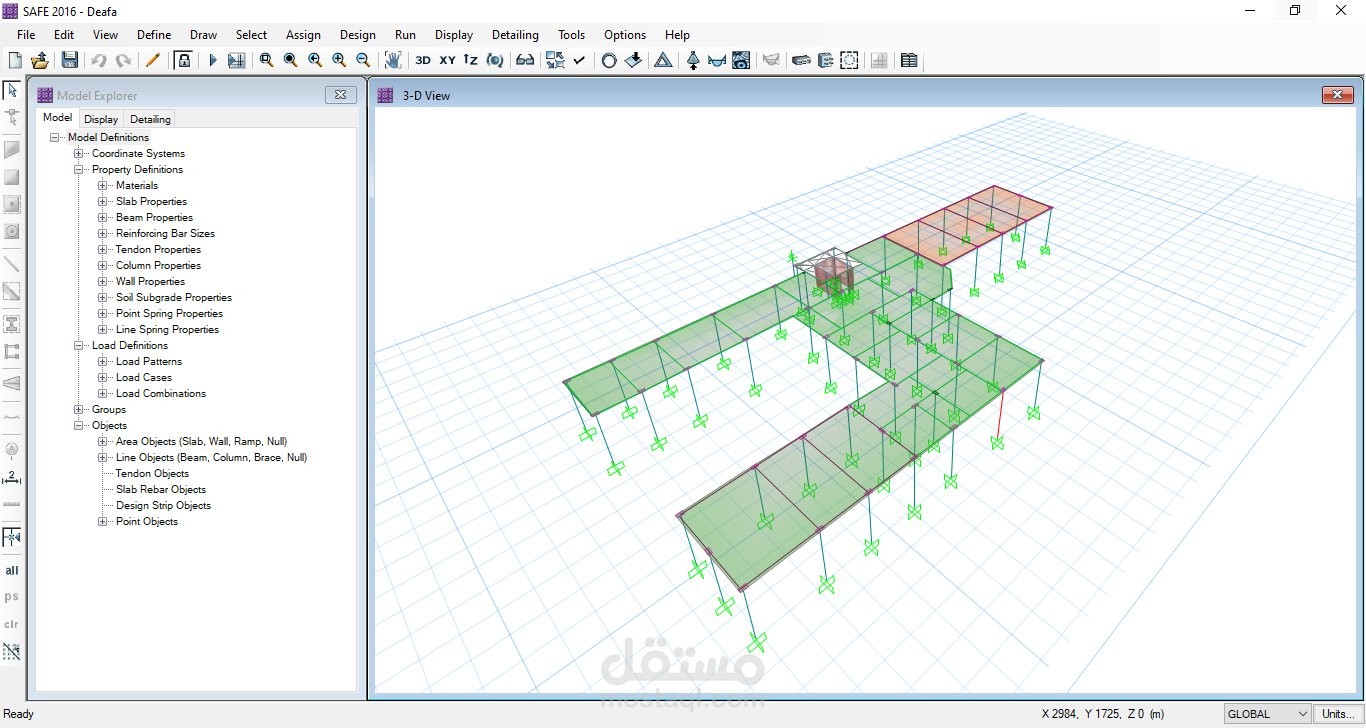1366x728 pixels.
Task: Collapse the Model Definitions tree node
Action: 55,137
